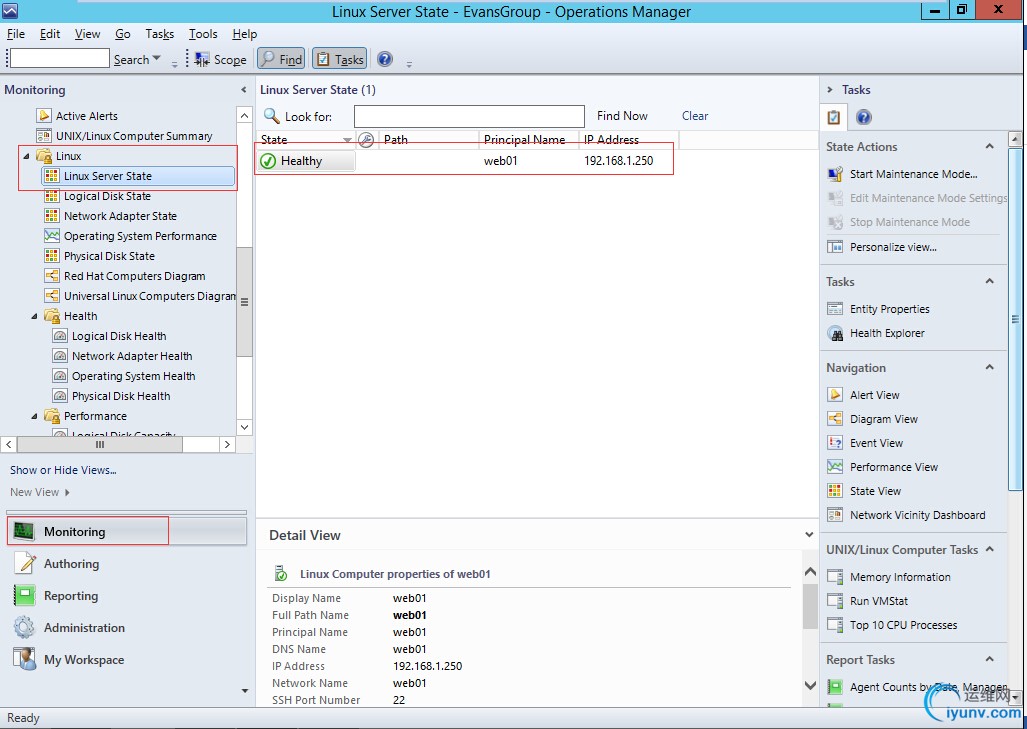Open Physical Disk State icon
1027x729 pixels.
pos(52,256)
